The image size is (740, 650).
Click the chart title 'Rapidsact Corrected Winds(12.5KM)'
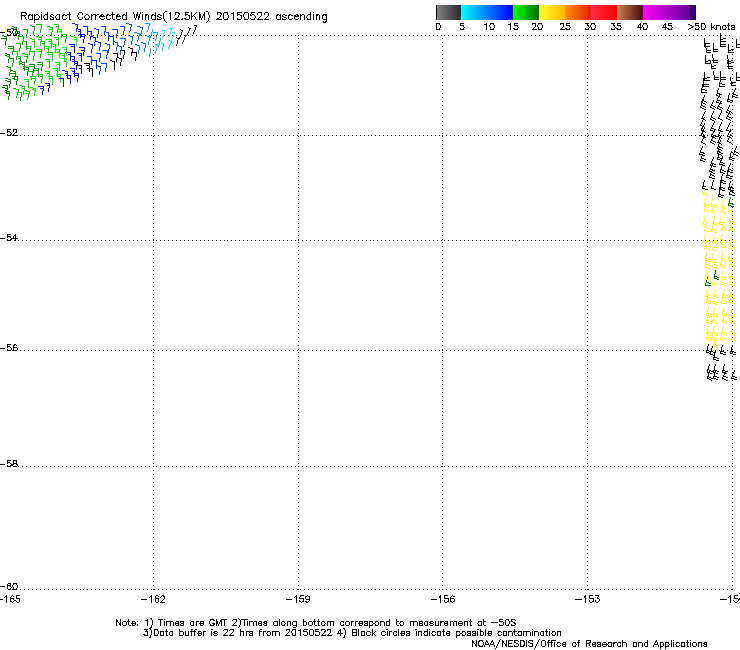[115, 17]
